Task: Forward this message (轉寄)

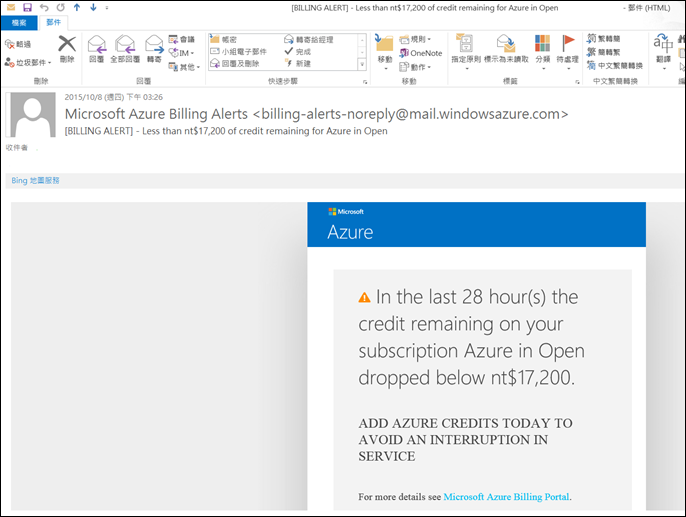Action: click(x=154, y=48)
